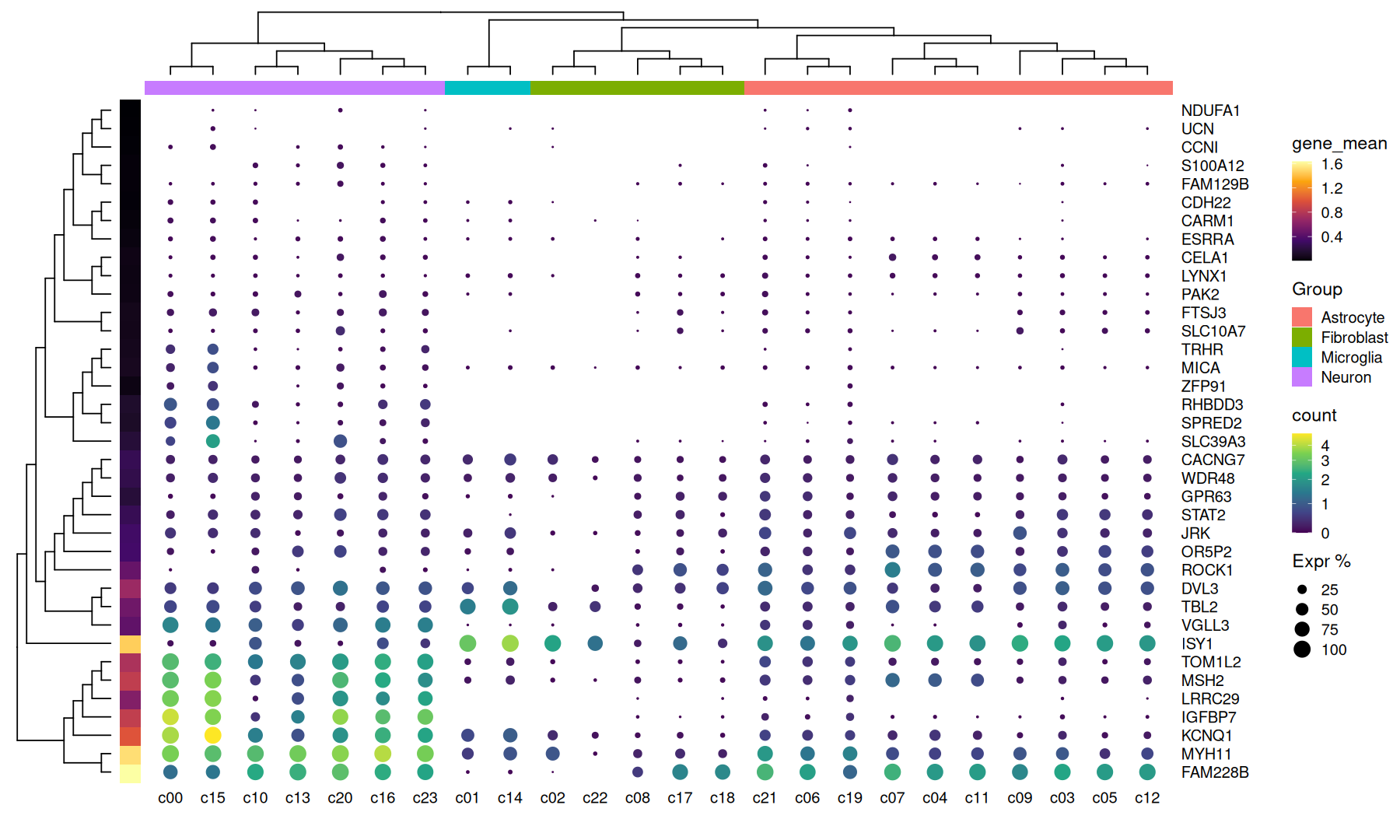This screenshot has width=1400, height=840.
Task: Click the c12 column label
Action: click(x=1146, y=798)
